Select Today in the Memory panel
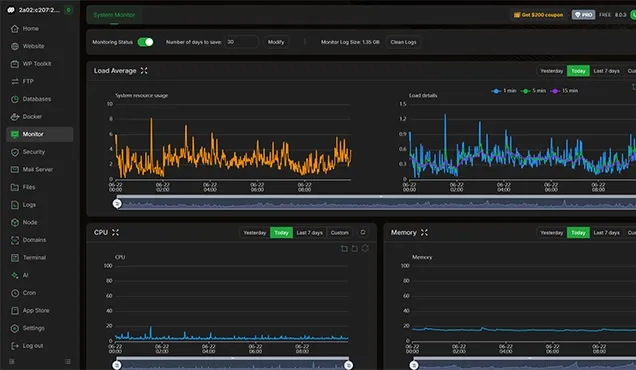 (x=578, y=233)
